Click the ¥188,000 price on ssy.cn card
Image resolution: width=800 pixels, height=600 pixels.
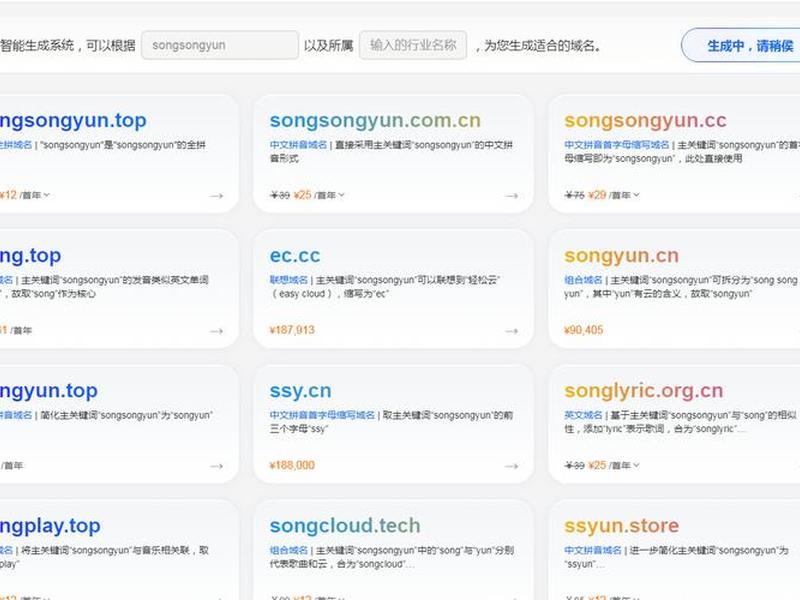[292, 465]
